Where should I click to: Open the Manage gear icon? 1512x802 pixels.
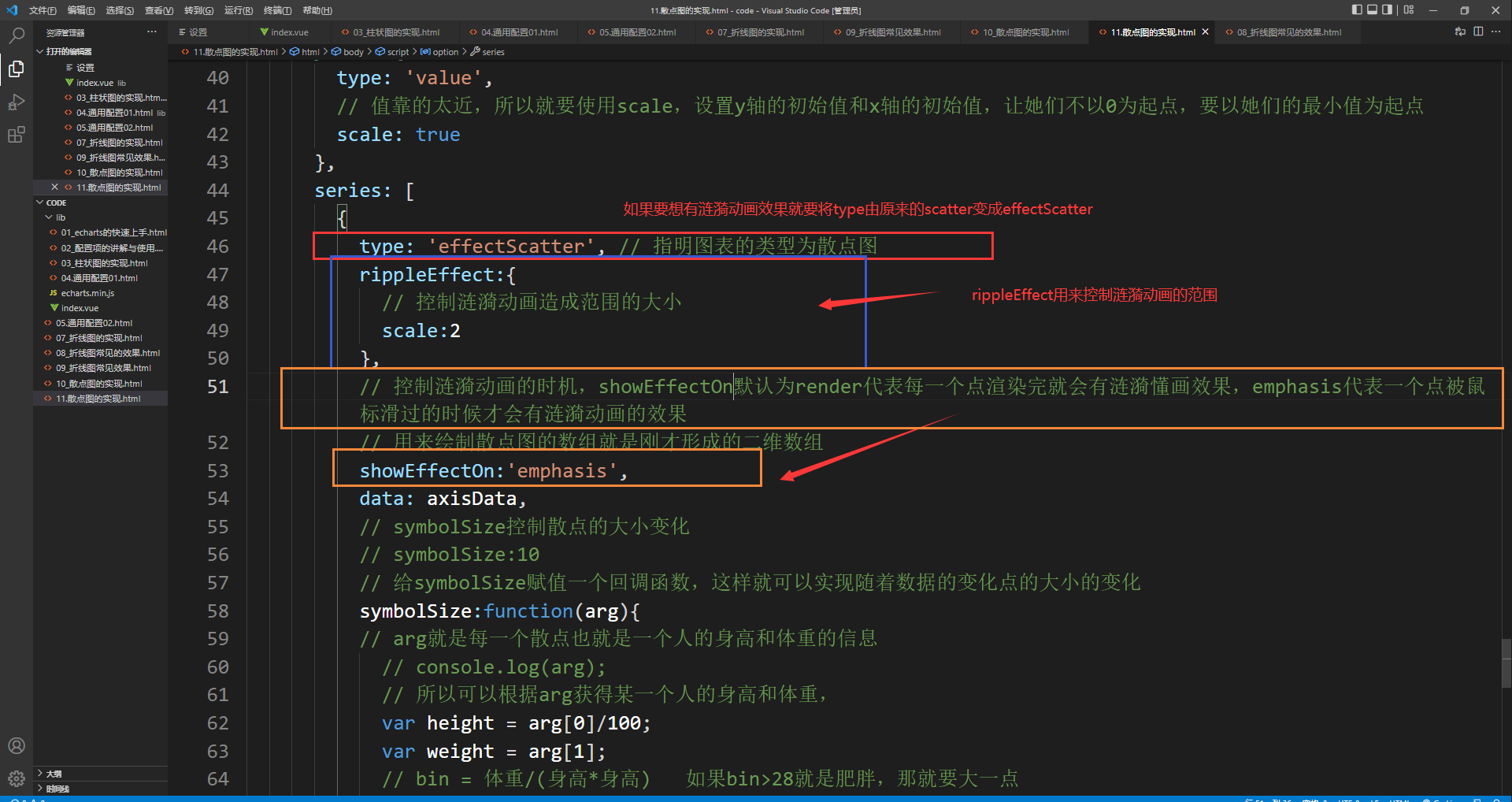(16, 778)
